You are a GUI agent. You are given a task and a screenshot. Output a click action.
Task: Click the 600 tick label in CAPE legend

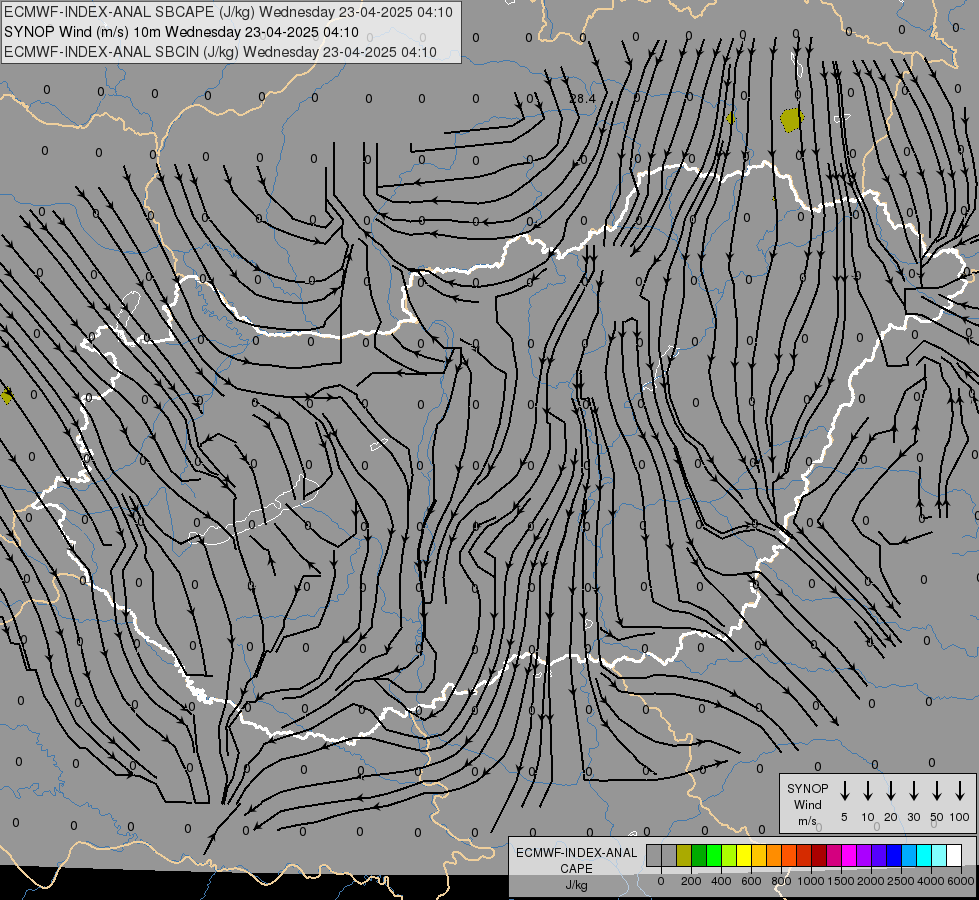pyautogui.click(x=751, y=881)
